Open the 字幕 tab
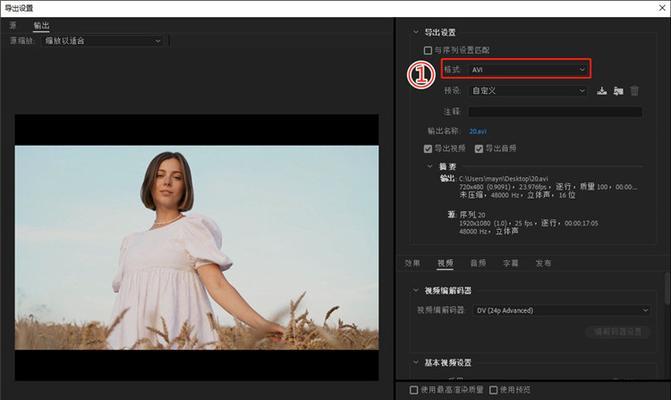671x400 pixels. point(511,263)
